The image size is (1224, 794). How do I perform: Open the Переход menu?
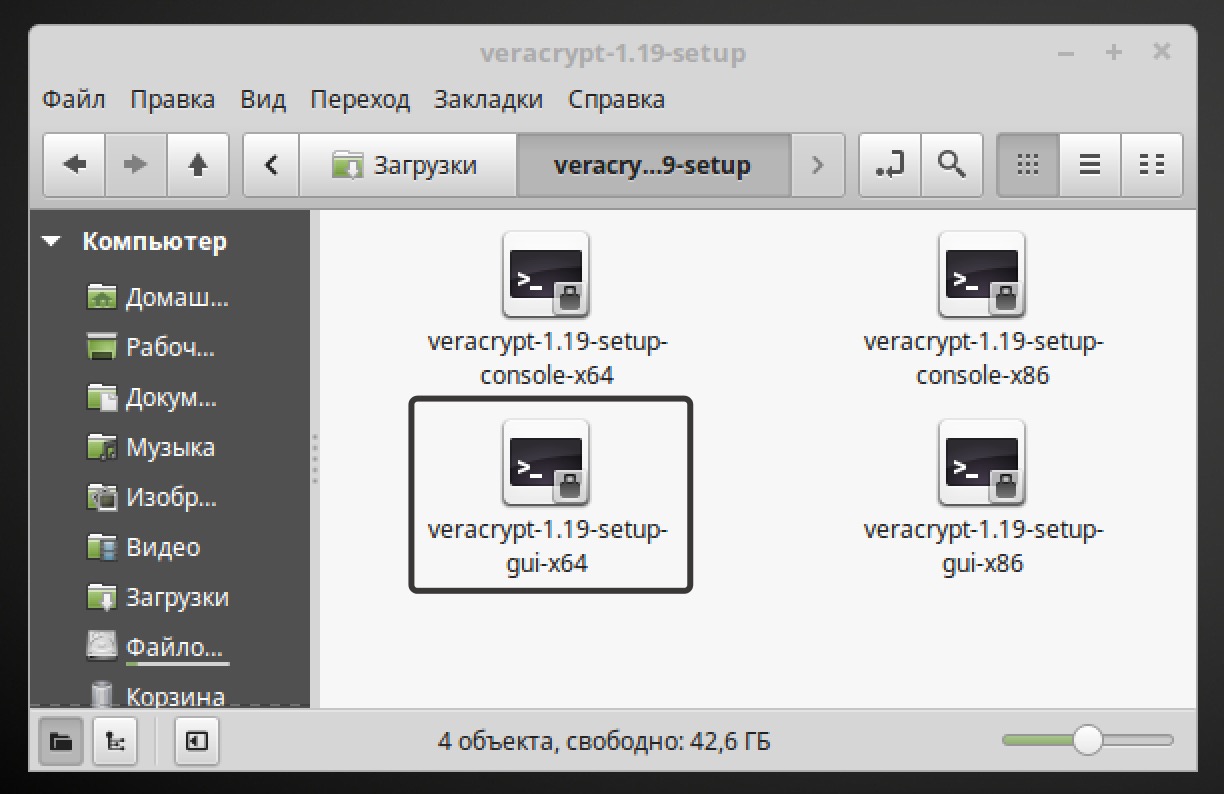360,100
